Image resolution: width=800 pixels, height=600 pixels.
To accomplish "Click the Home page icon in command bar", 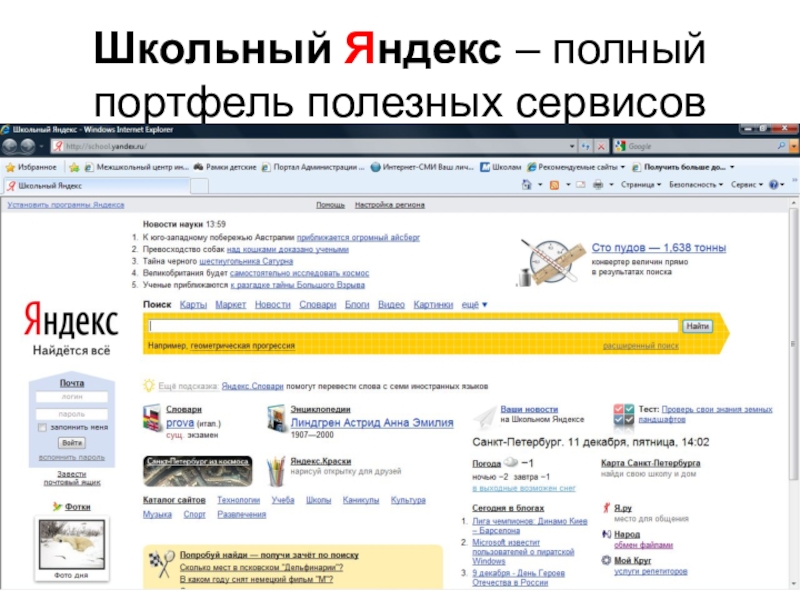I will click(527, 185).
